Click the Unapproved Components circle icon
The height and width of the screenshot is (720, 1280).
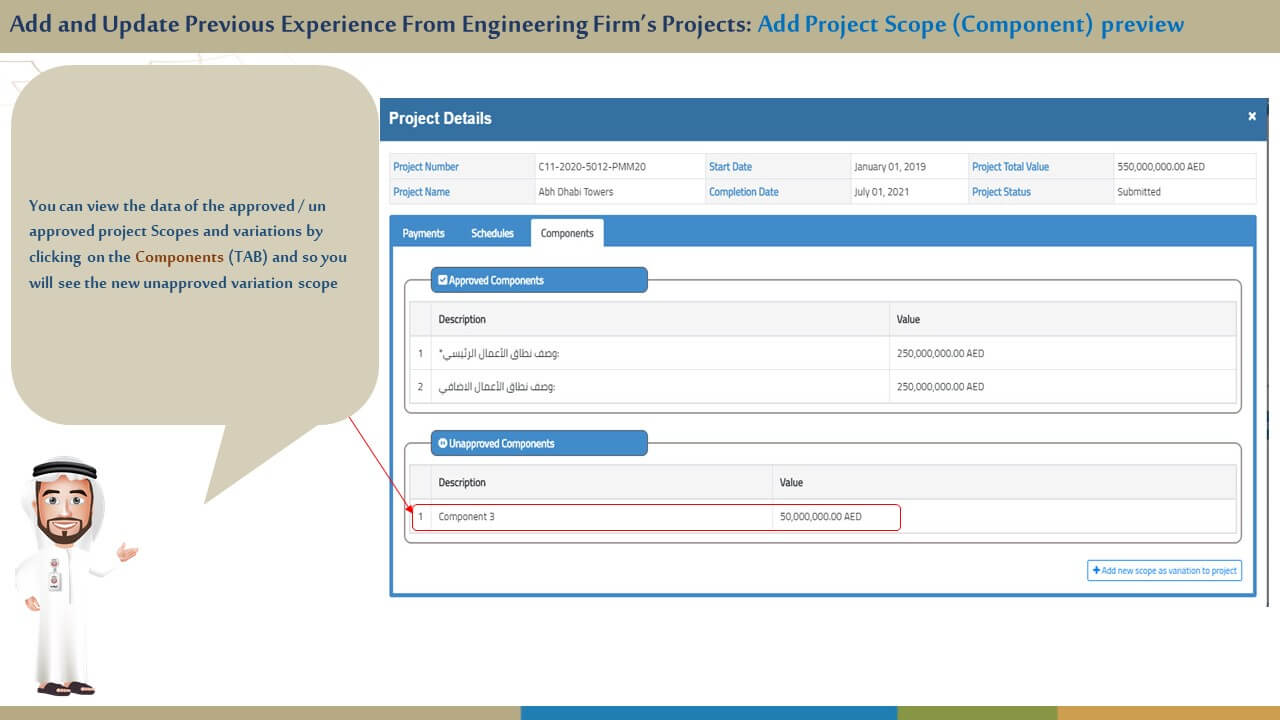[x=443, y=443]
